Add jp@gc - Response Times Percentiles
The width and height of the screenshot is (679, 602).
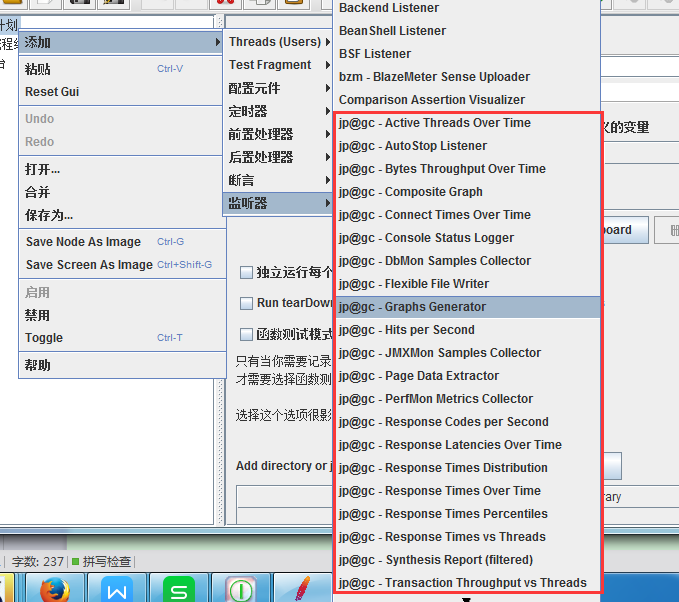click(x=468, y=514)
